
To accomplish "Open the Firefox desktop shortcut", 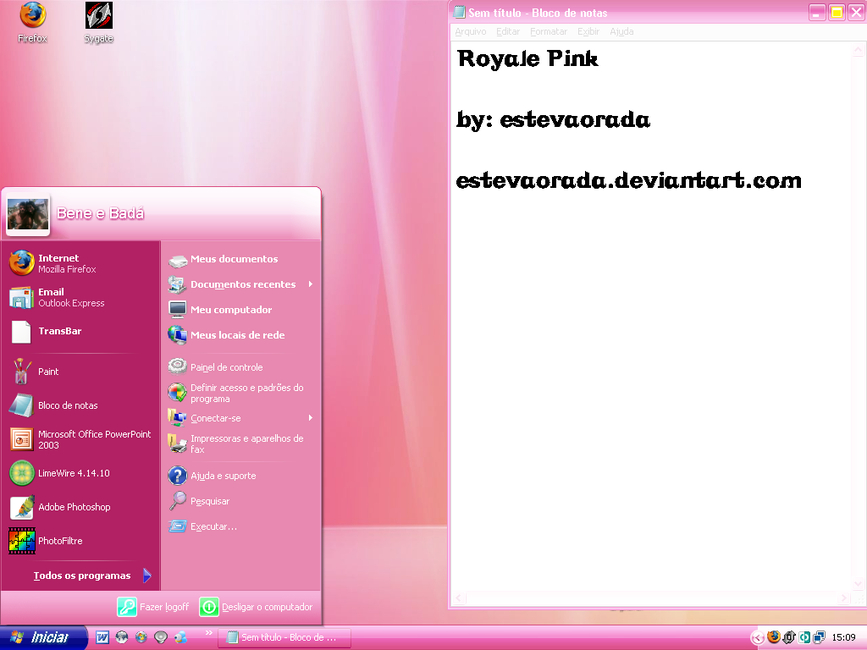I will point(32,22).
